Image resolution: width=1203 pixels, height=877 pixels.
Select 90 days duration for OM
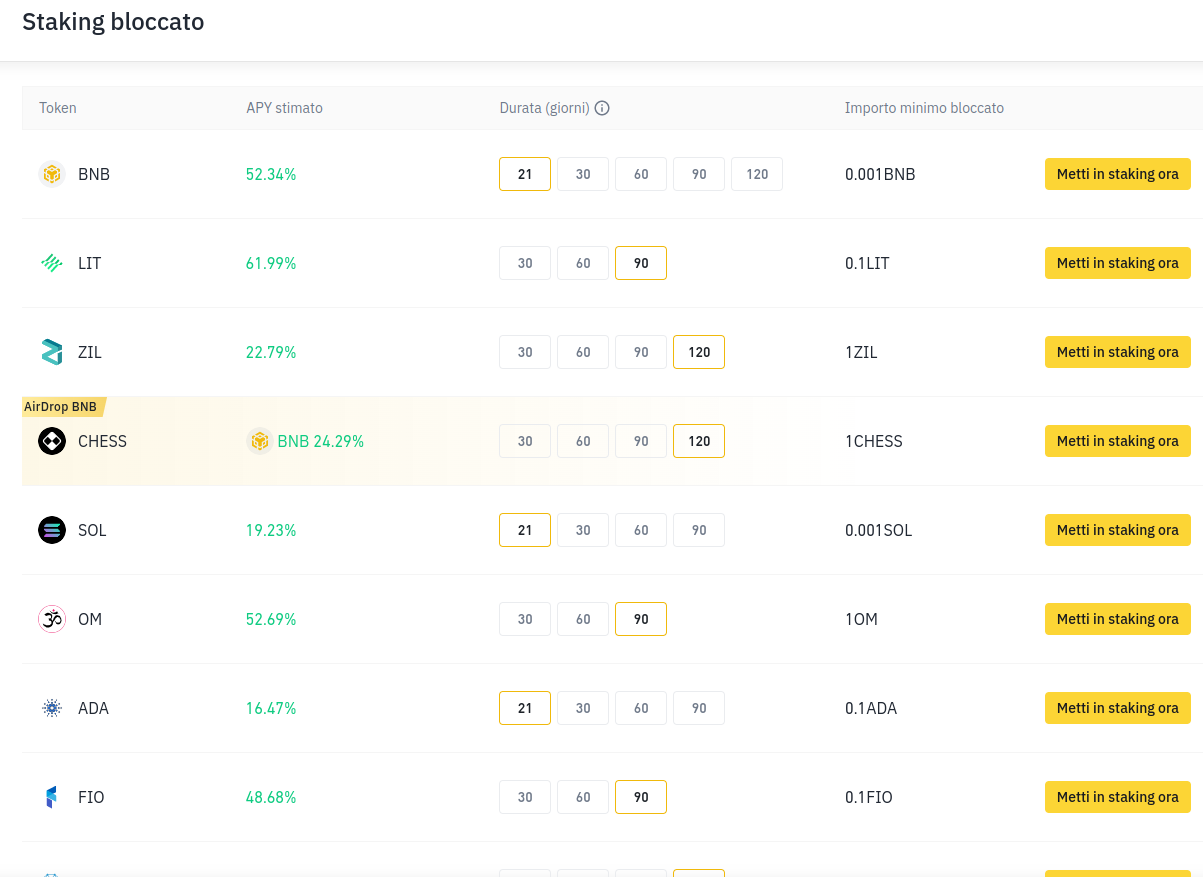pyautogui.click(x=641, y=619)
